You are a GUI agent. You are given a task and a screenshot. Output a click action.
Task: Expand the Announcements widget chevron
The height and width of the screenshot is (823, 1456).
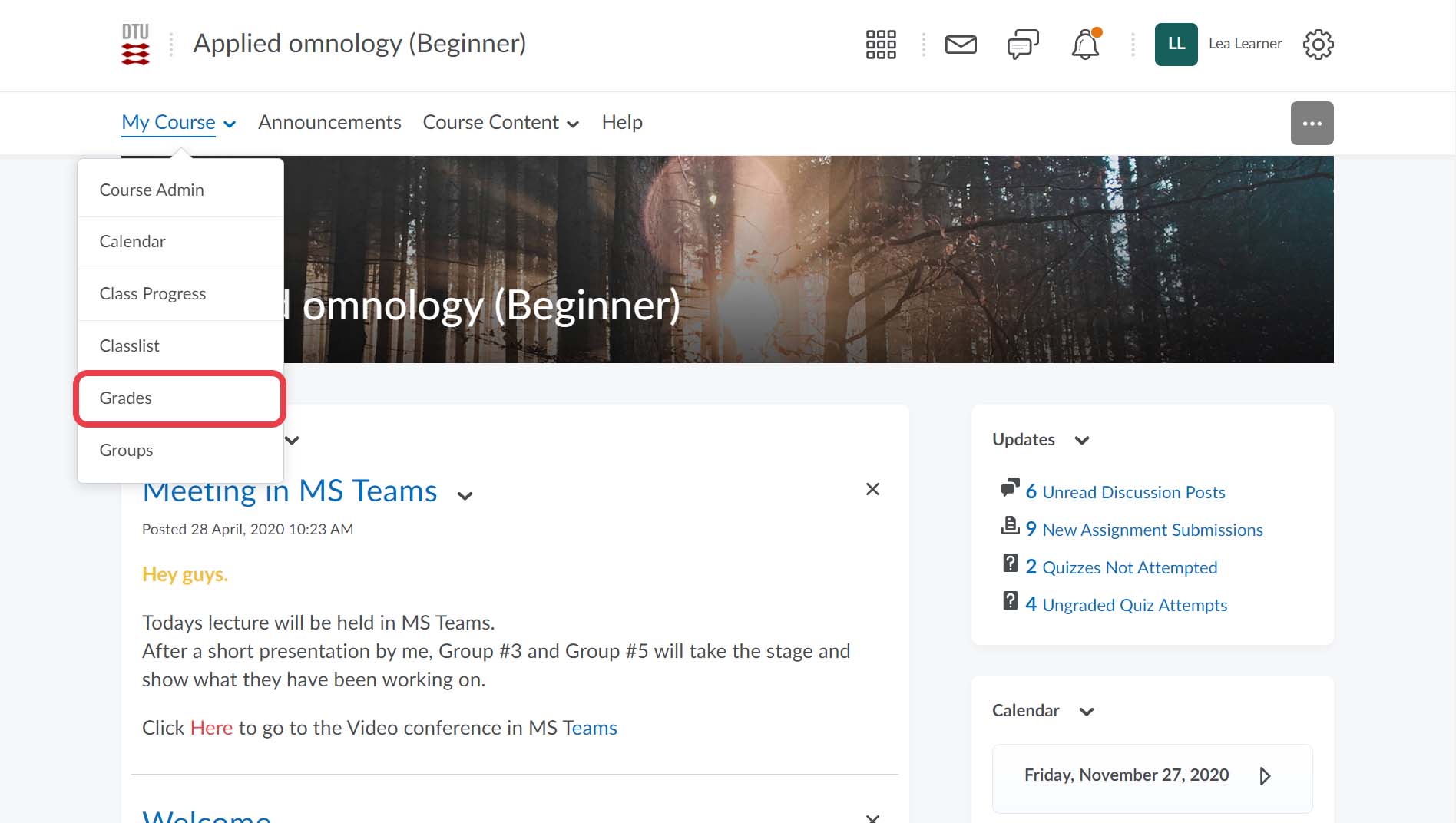[x=292, y=441]
